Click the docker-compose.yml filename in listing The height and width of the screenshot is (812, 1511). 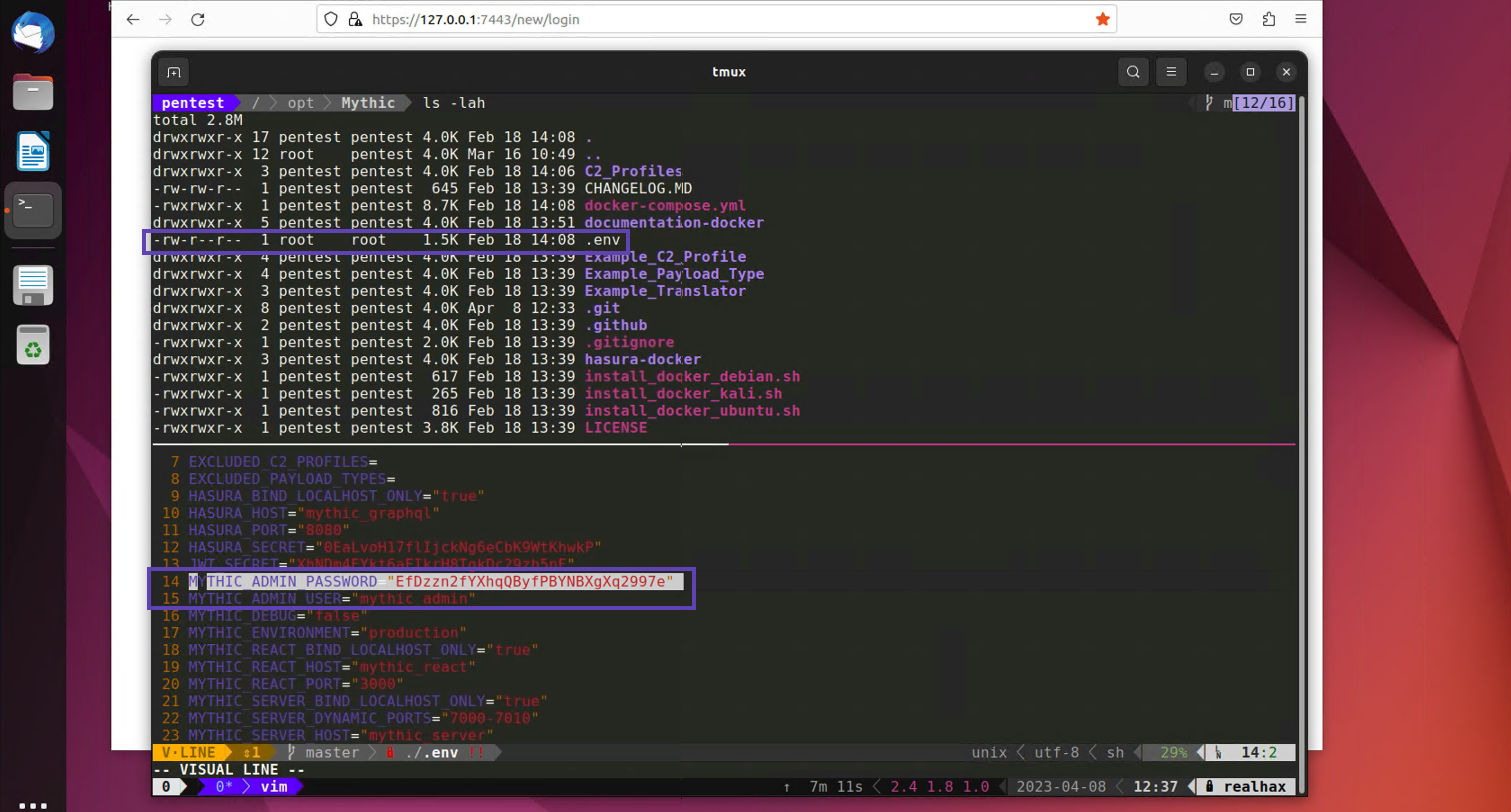coord(665,205)
